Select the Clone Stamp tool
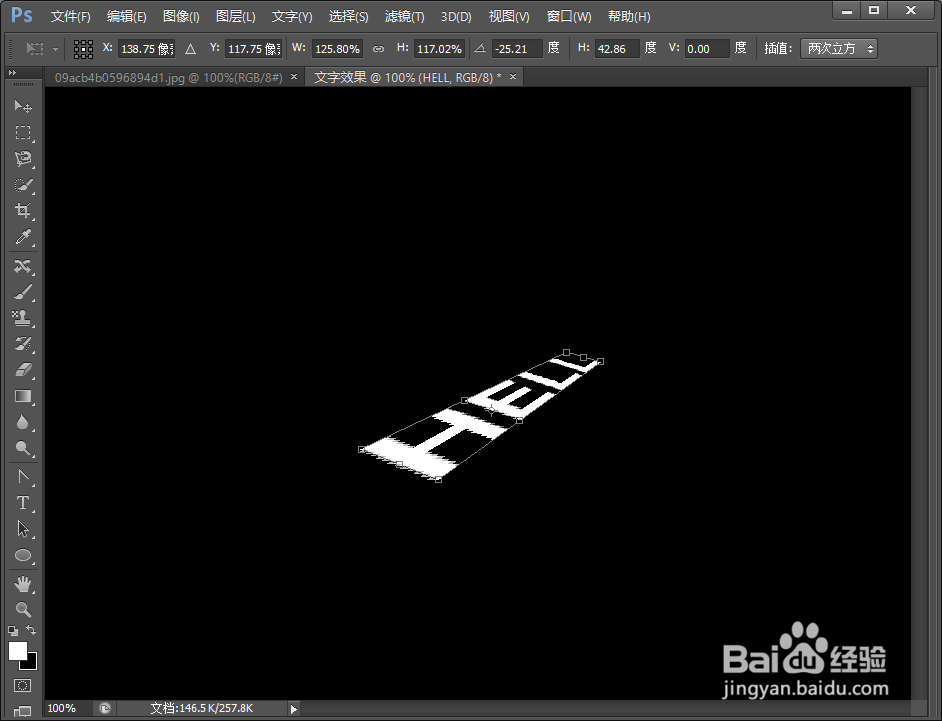 [23, 318]
